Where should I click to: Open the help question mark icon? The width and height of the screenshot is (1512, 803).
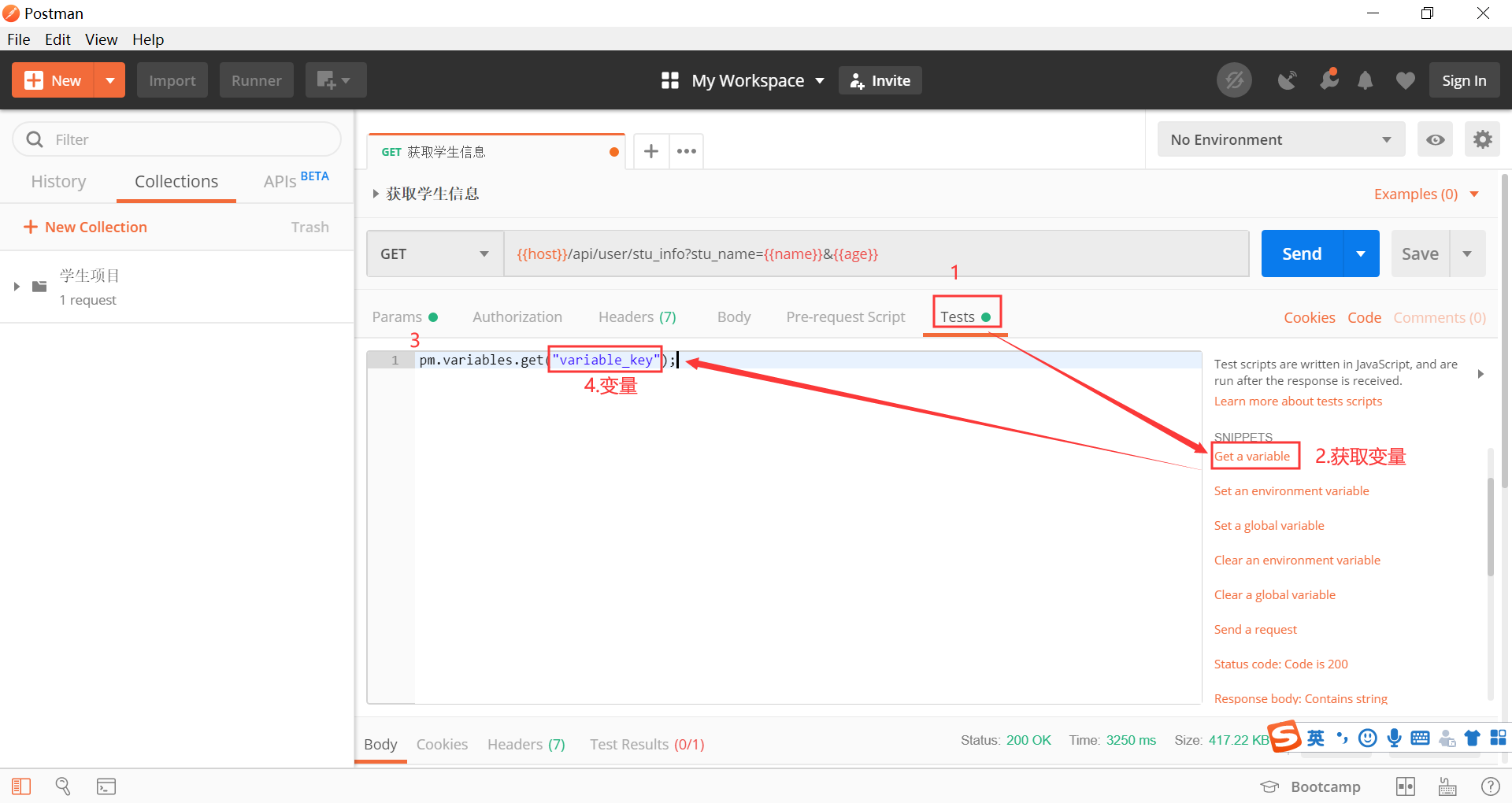(1491, 786)
